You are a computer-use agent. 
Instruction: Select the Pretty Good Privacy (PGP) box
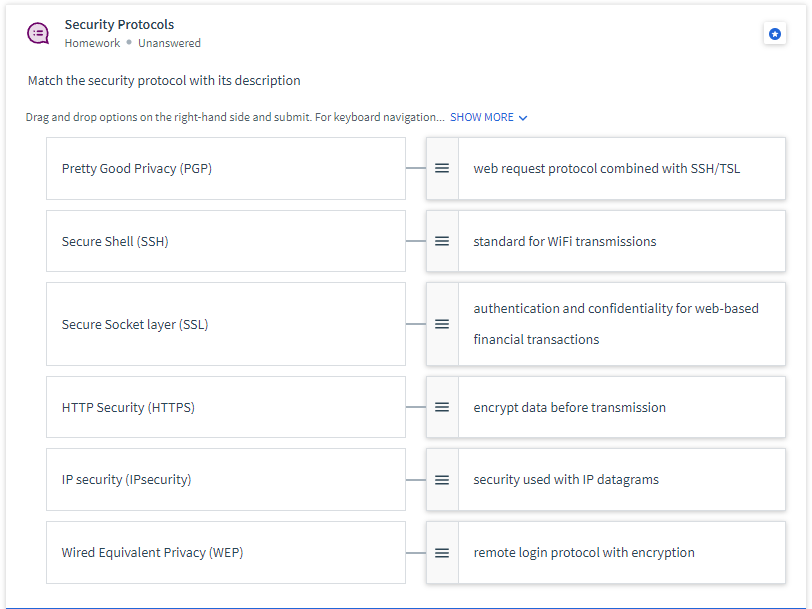coord(226,168)
